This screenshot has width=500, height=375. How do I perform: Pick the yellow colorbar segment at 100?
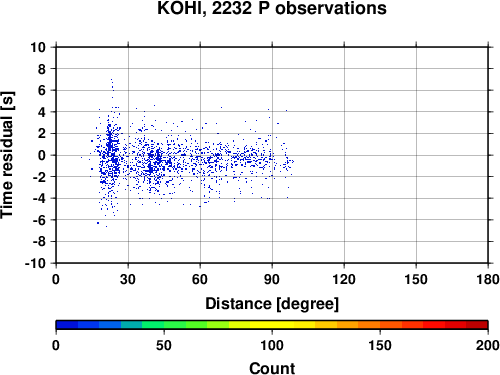click(x=272, y=325)
